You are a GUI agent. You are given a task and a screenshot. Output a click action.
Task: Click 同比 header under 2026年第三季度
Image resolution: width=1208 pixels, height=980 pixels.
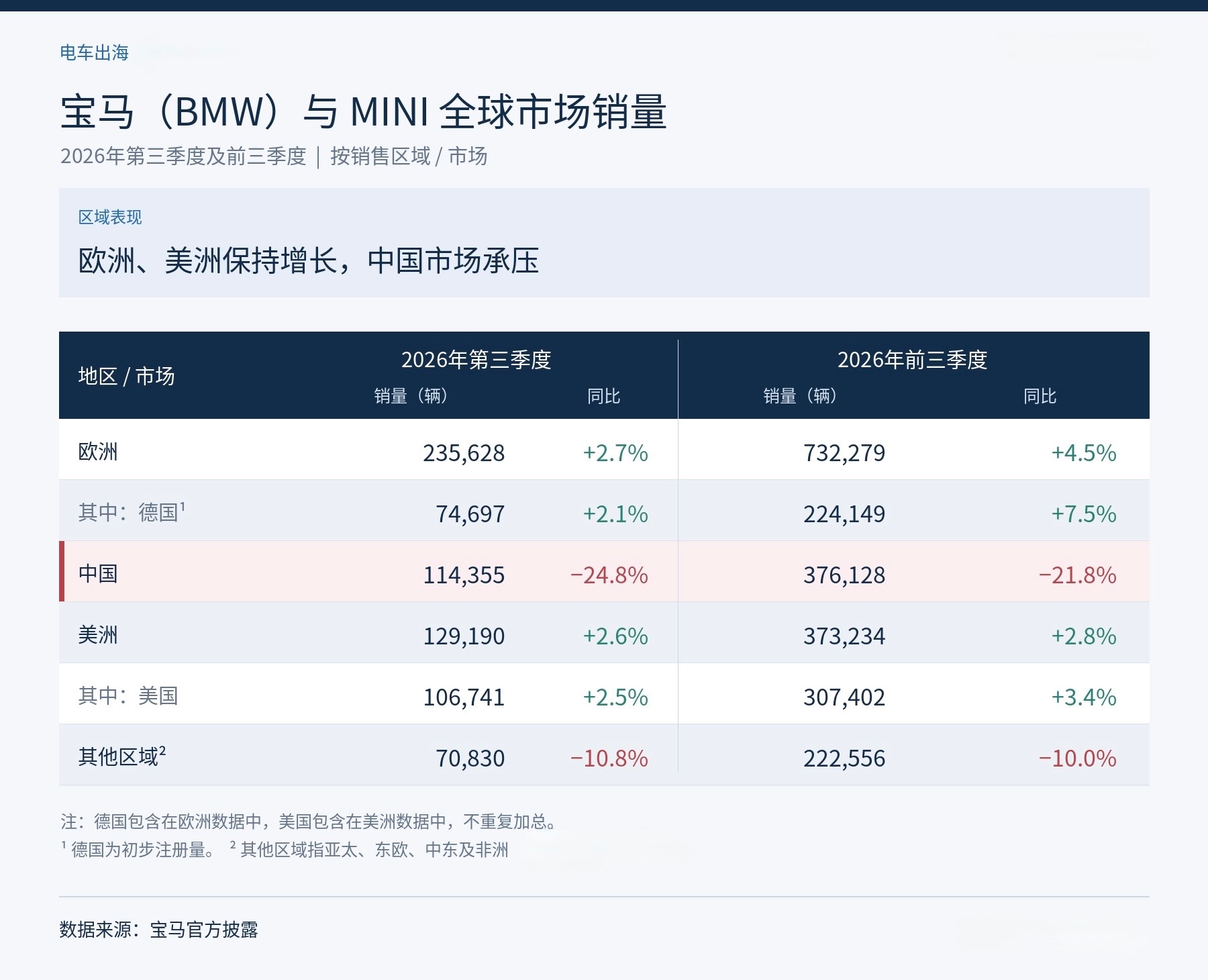pos(604,396)
